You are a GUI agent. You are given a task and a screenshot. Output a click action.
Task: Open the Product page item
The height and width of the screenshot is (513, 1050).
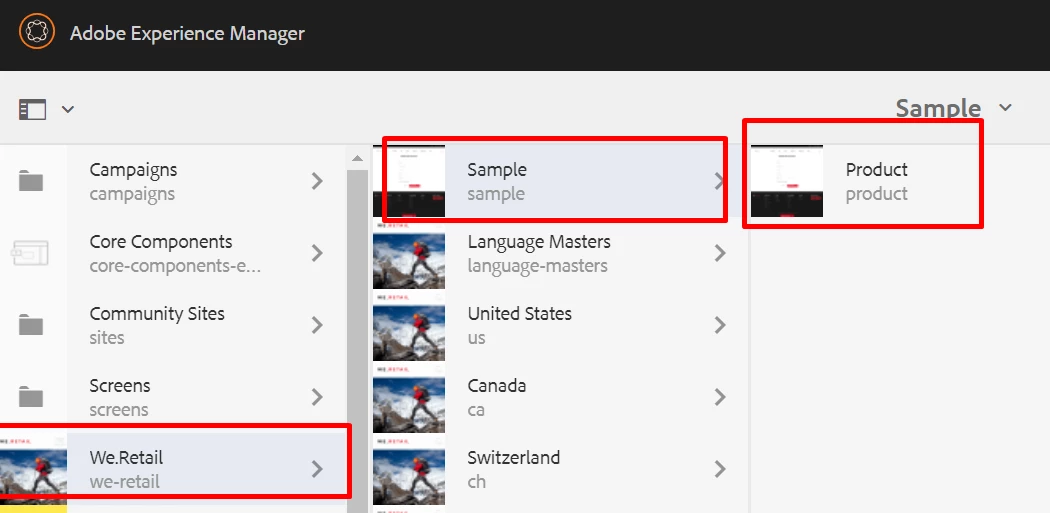[x=900, y=181]
